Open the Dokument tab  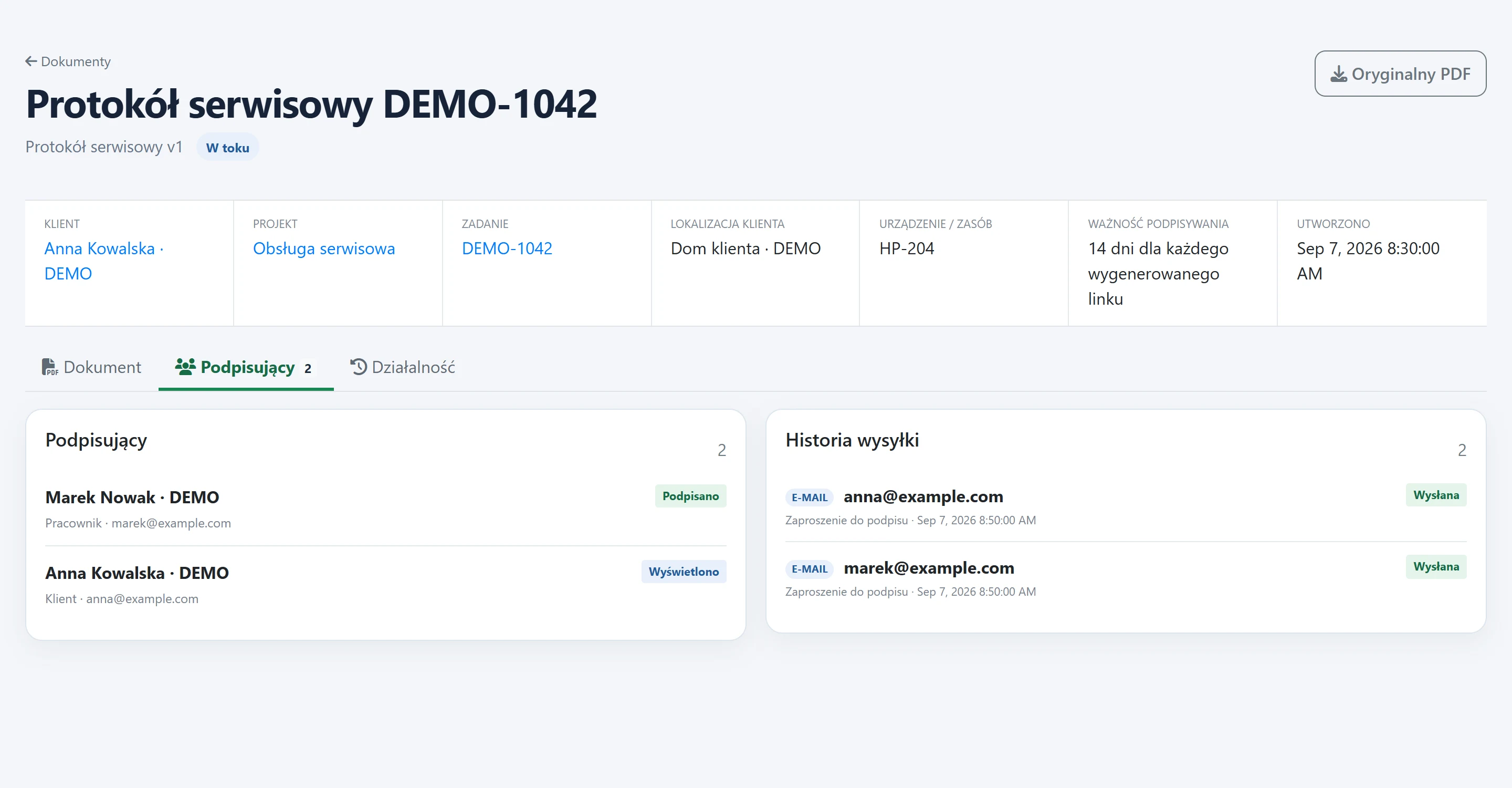(91, 367)
